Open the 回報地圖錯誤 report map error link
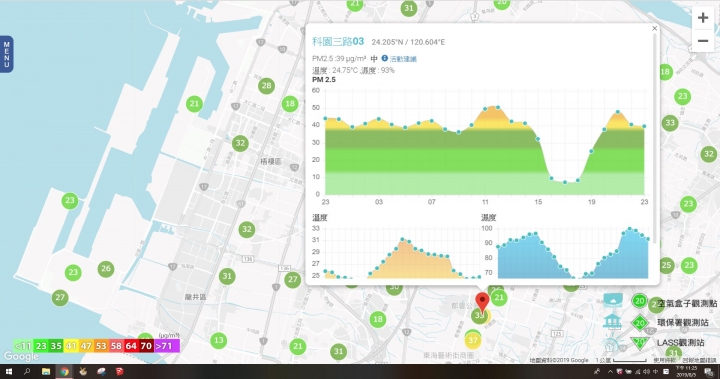Viewport: 720px width, 379px height. tap(699, 360)
